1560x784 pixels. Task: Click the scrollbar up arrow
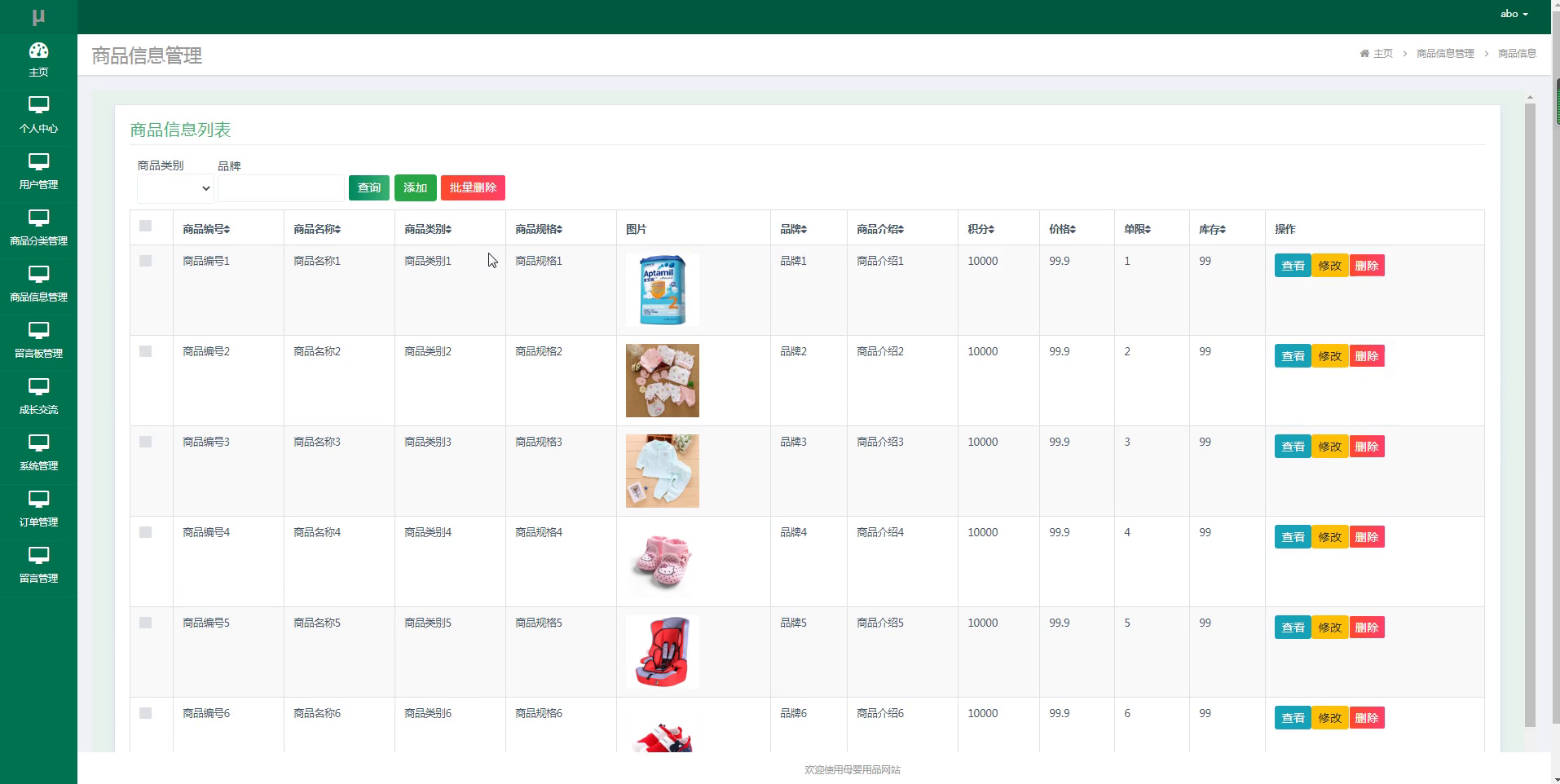coord(1530,97)
